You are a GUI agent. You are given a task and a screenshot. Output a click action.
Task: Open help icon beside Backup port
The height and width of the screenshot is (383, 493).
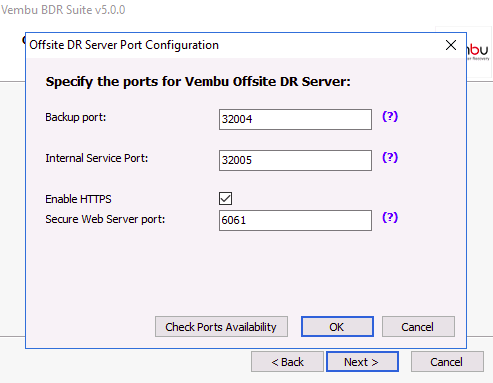pos(390,116)
